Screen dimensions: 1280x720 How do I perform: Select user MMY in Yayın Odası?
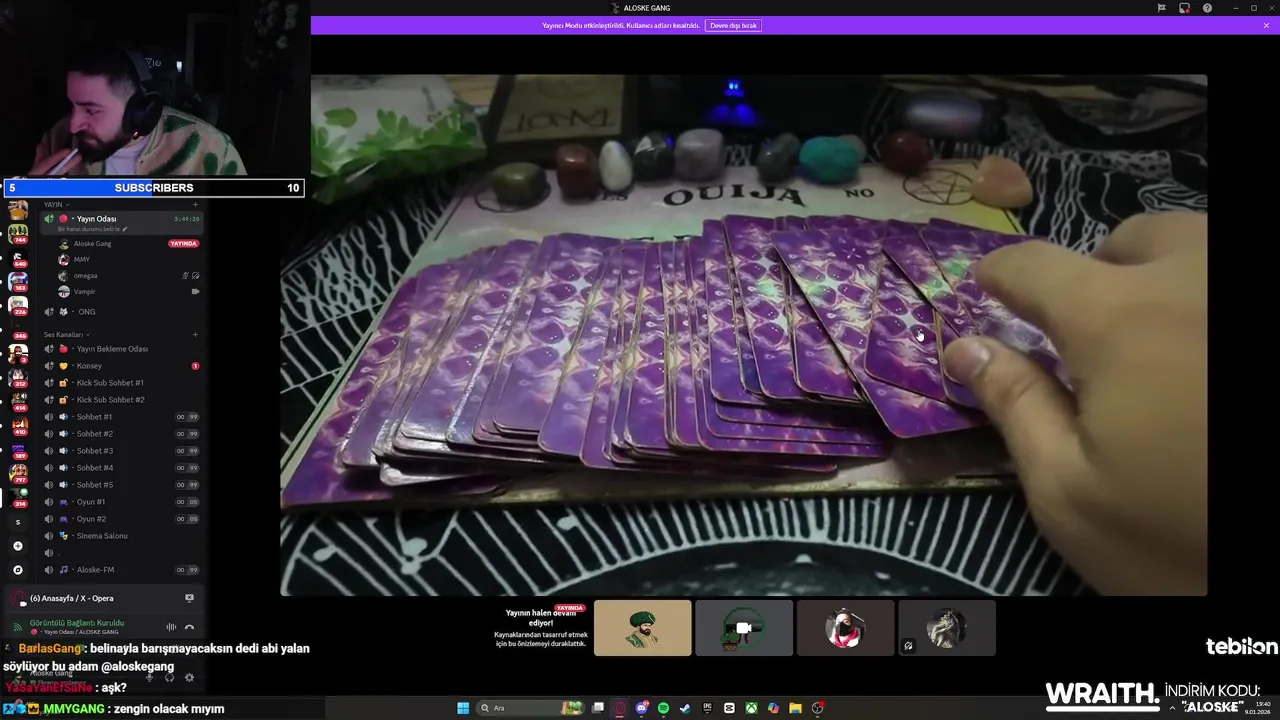coord(82,260)
